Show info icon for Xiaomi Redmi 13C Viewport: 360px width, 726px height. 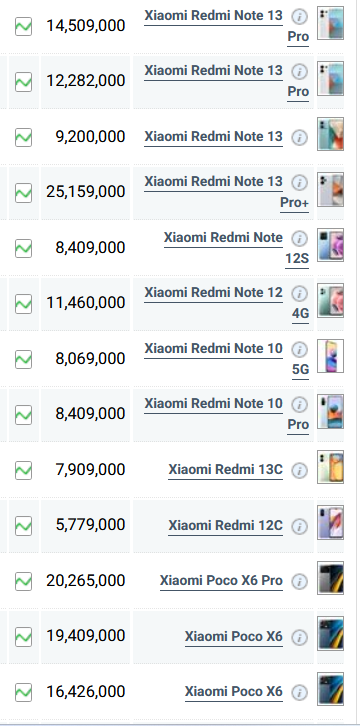pyautogui.click(x=299, y=470)
